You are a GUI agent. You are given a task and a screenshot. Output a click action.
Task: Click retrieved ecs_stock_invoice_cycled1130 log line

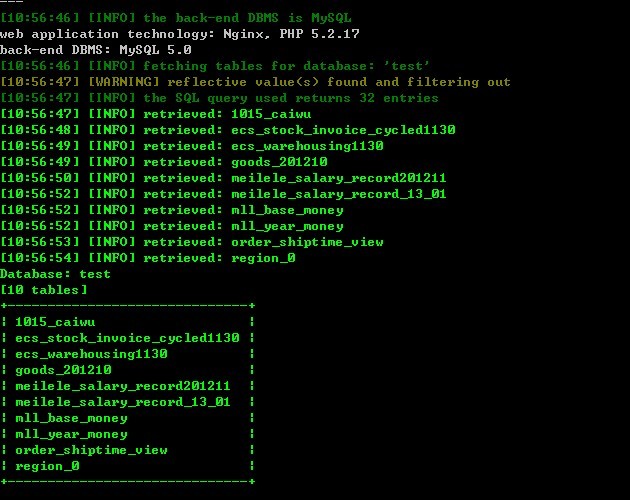point(228,130)
